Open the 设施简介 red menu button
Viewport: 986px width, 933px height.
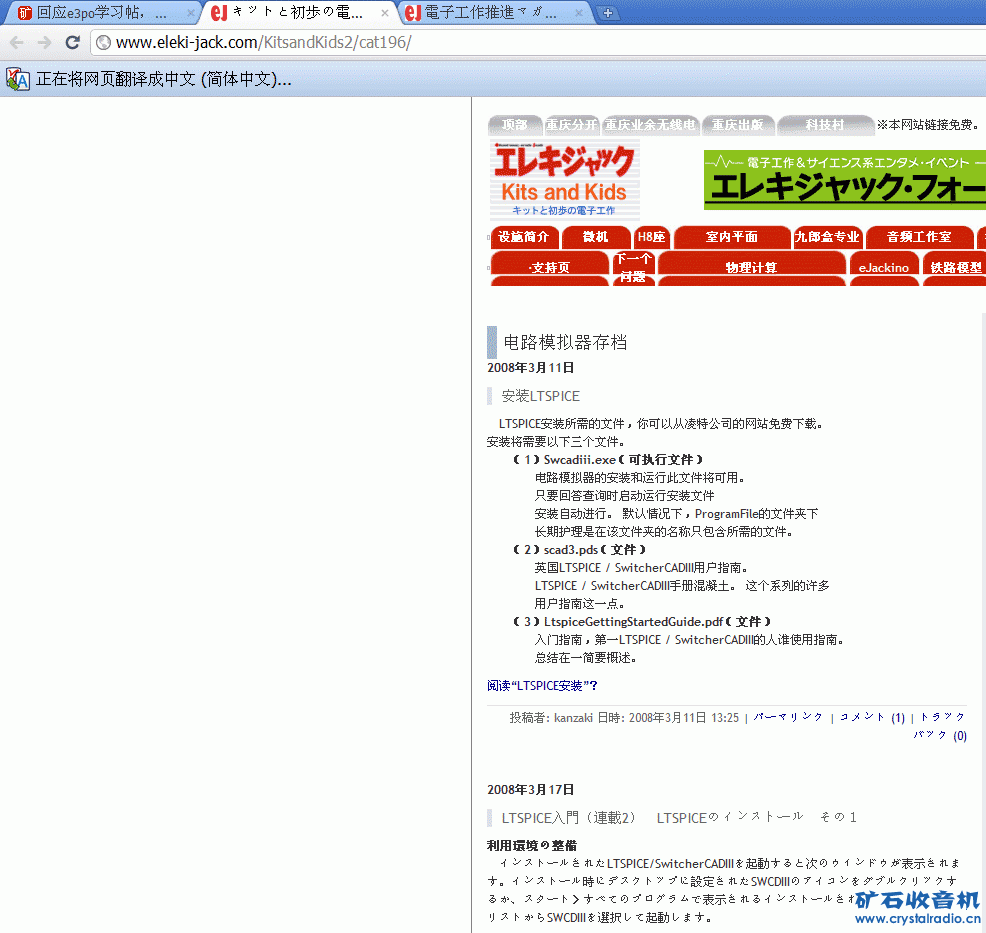click(524, 237)
